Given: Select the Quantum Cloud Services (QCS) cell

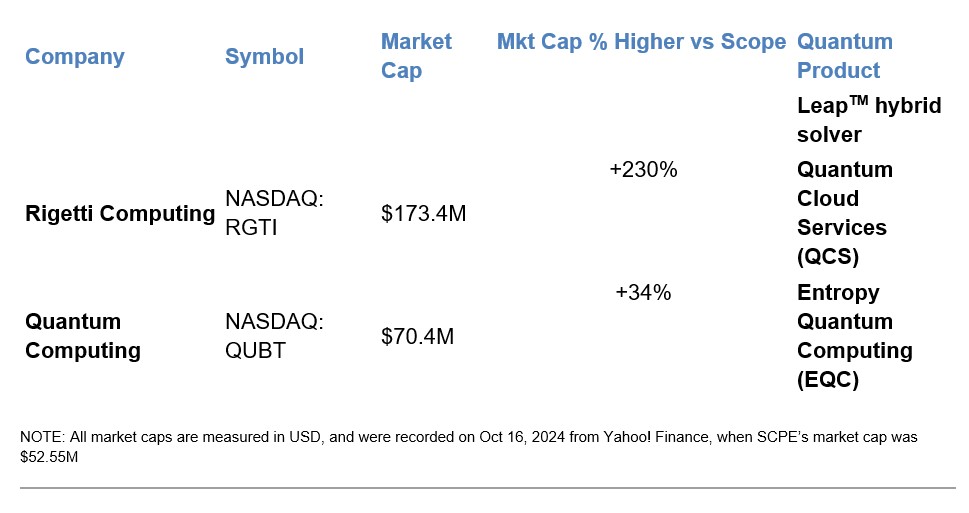Looking at the screenshot, I should [844, 213].
